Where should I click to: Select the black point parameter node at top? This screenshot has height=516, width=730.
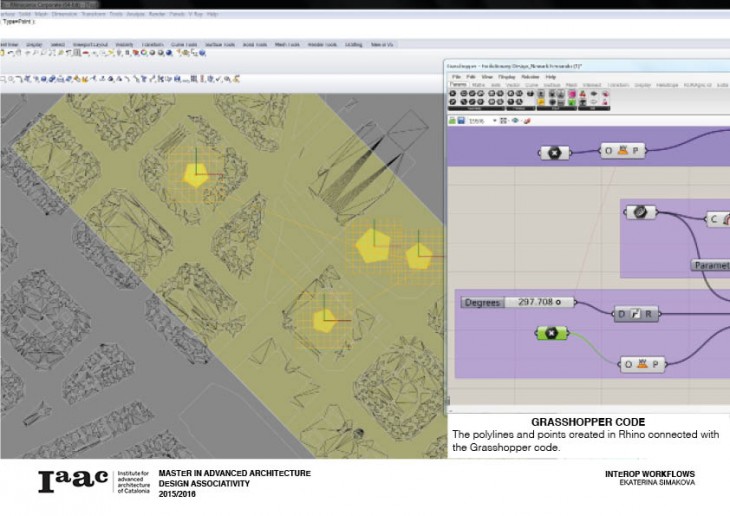click(552, 152)
